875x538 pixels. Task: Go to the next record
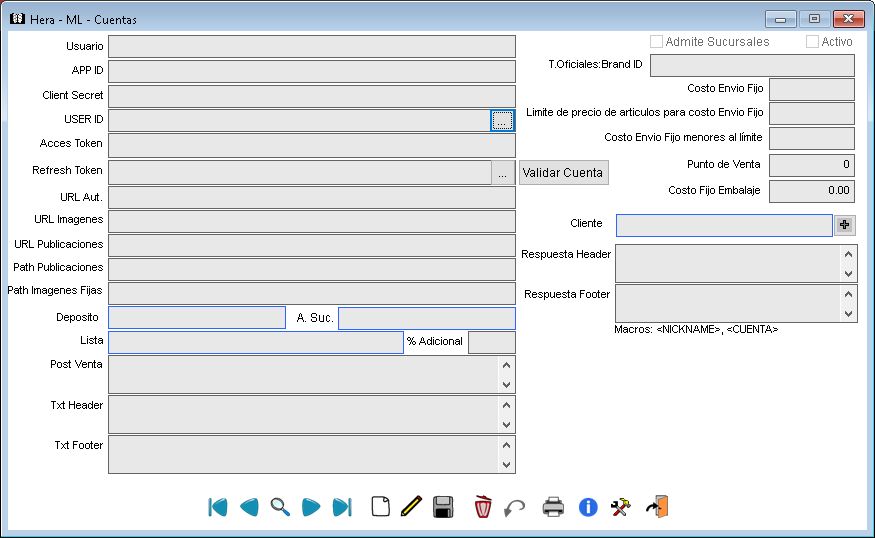(311, 507)
